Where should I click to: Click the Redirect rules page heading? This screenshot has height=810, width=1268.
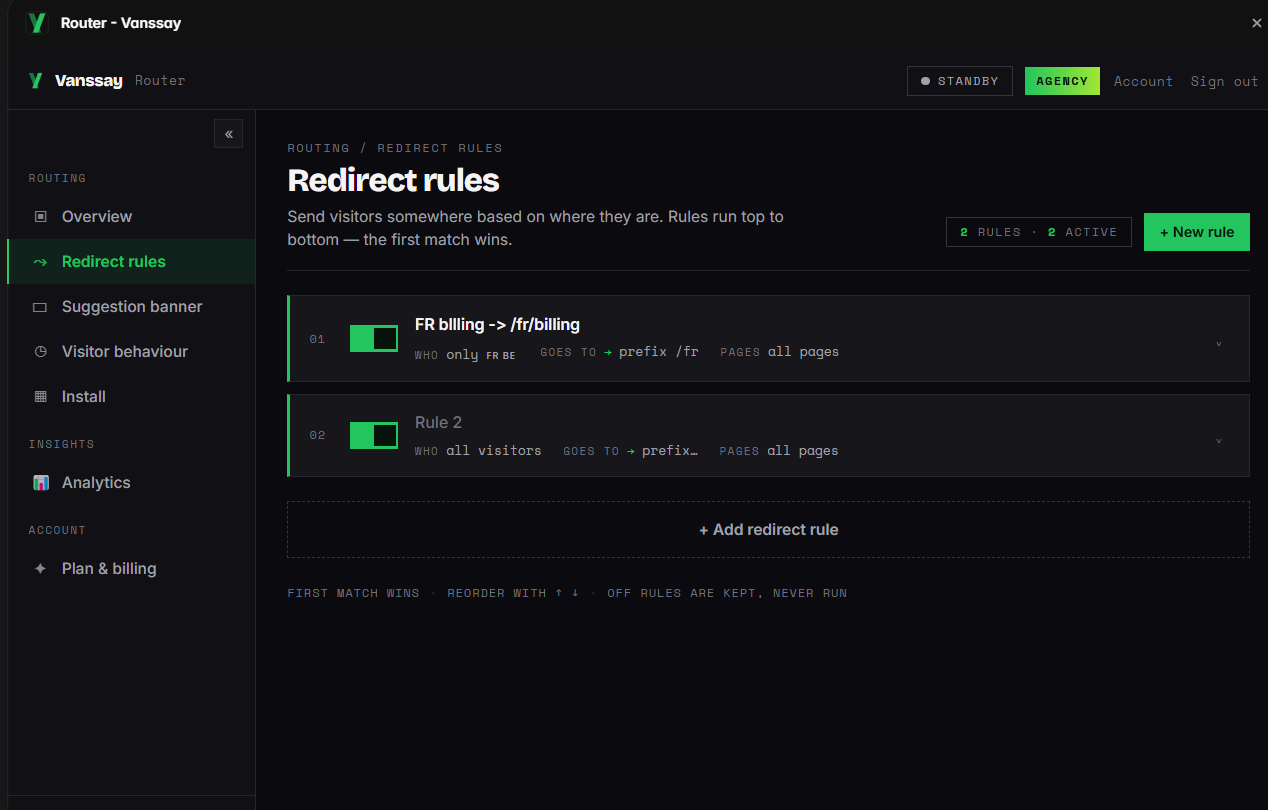click(393, 180)
